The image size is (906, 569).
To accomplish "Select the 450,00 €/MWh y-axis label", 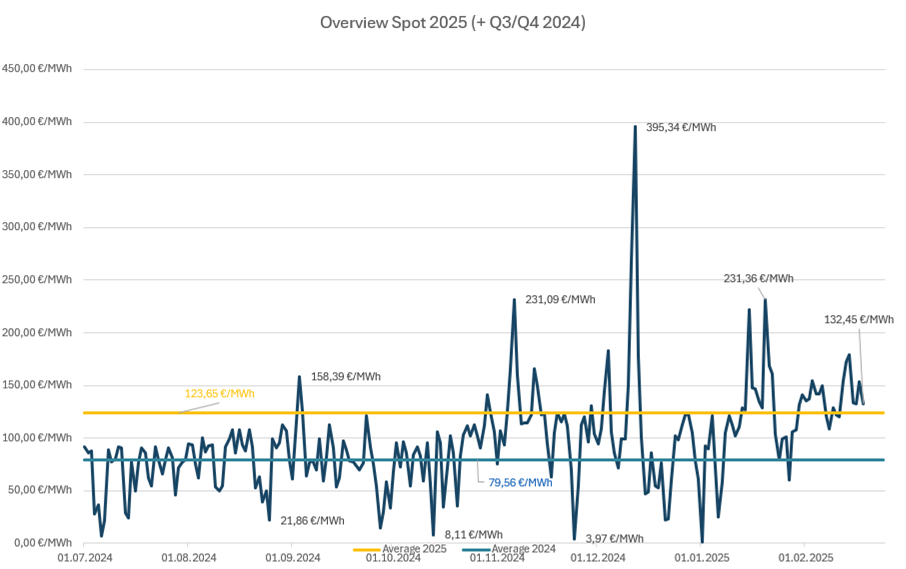I will pos(38,69).
